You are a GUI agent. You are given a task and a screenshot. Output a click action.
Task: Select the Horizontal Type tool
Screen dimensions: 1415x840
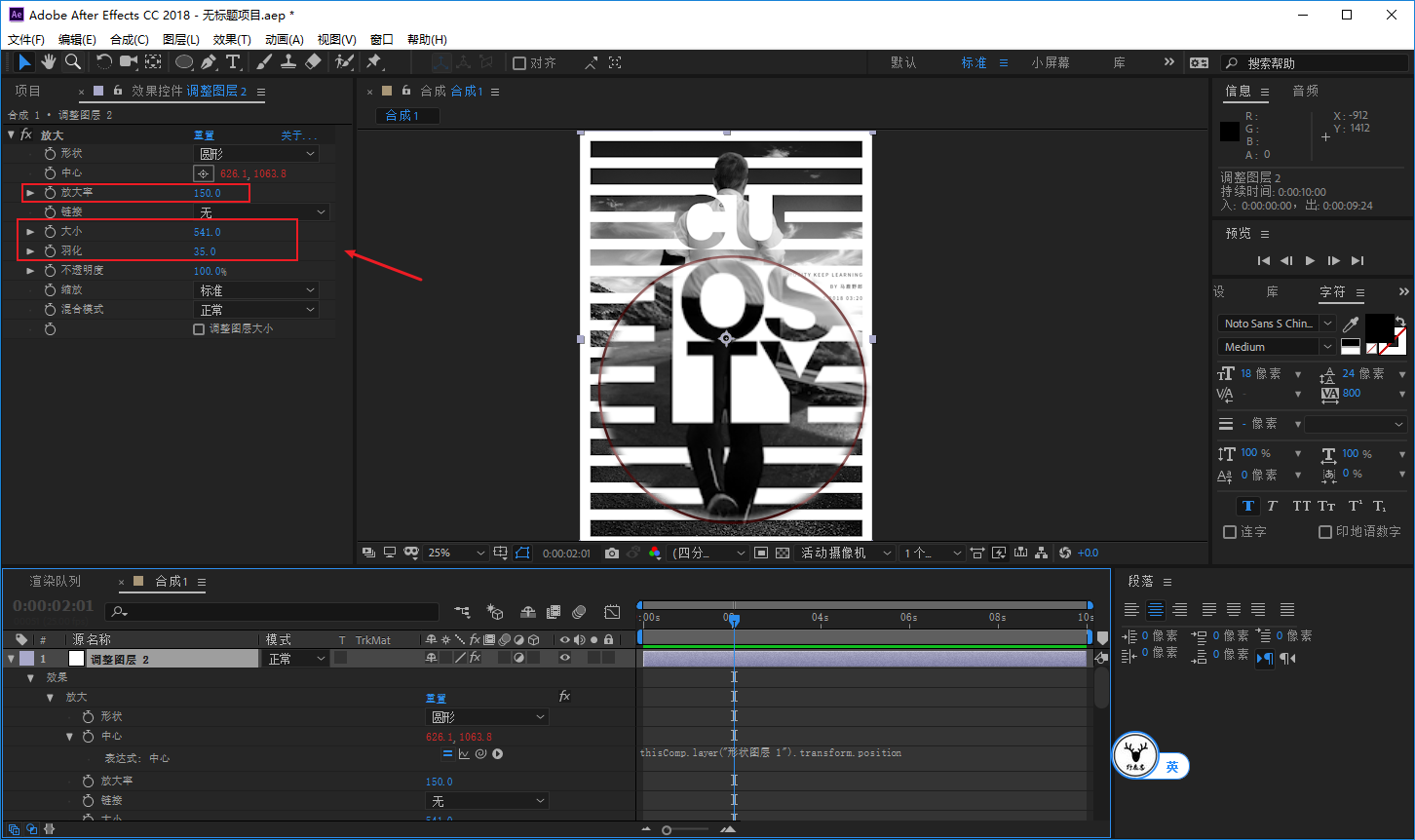pos(233,61)
